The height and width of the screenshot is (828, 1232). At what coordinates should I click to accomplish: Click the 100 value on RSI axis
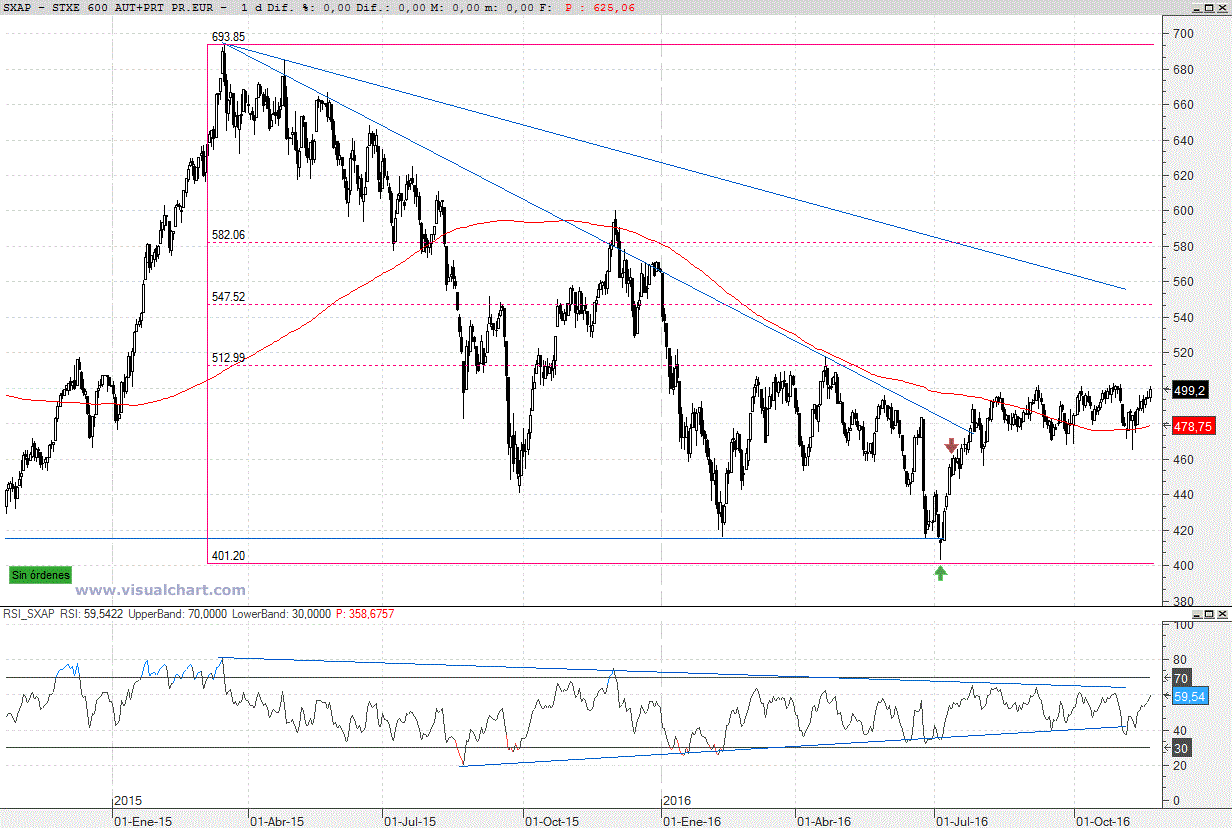(1183, 625)
